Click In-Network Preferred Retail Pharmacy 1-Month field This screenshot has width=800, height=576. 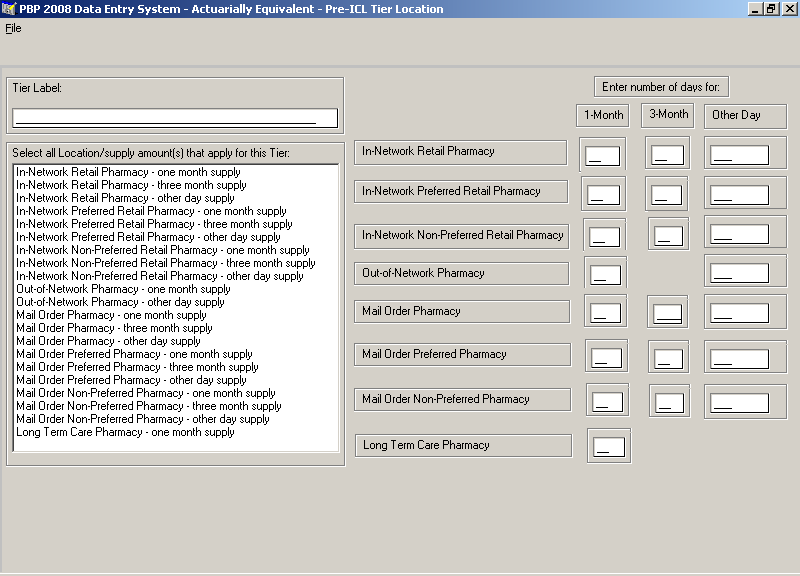click(604, 195)
